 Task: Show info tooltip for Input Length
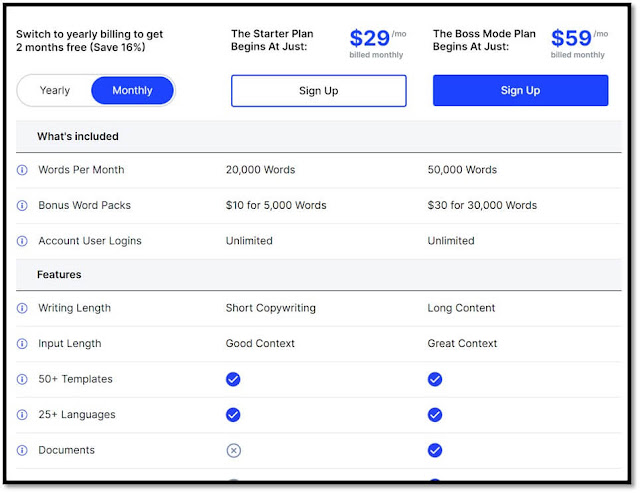[x=22, y=344]
